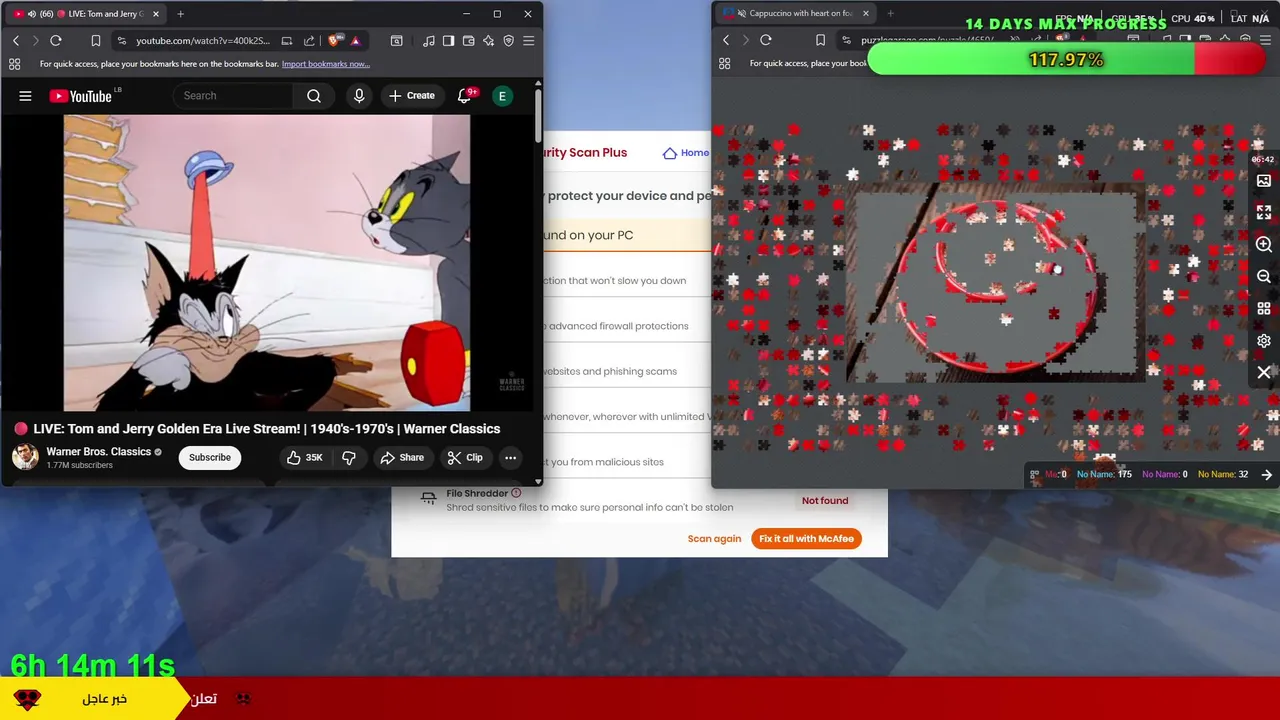Image resolution: width=1280 pixels, height=720 pixels.
Task: Open the account avatar labeled E
Action: [502, 96]
